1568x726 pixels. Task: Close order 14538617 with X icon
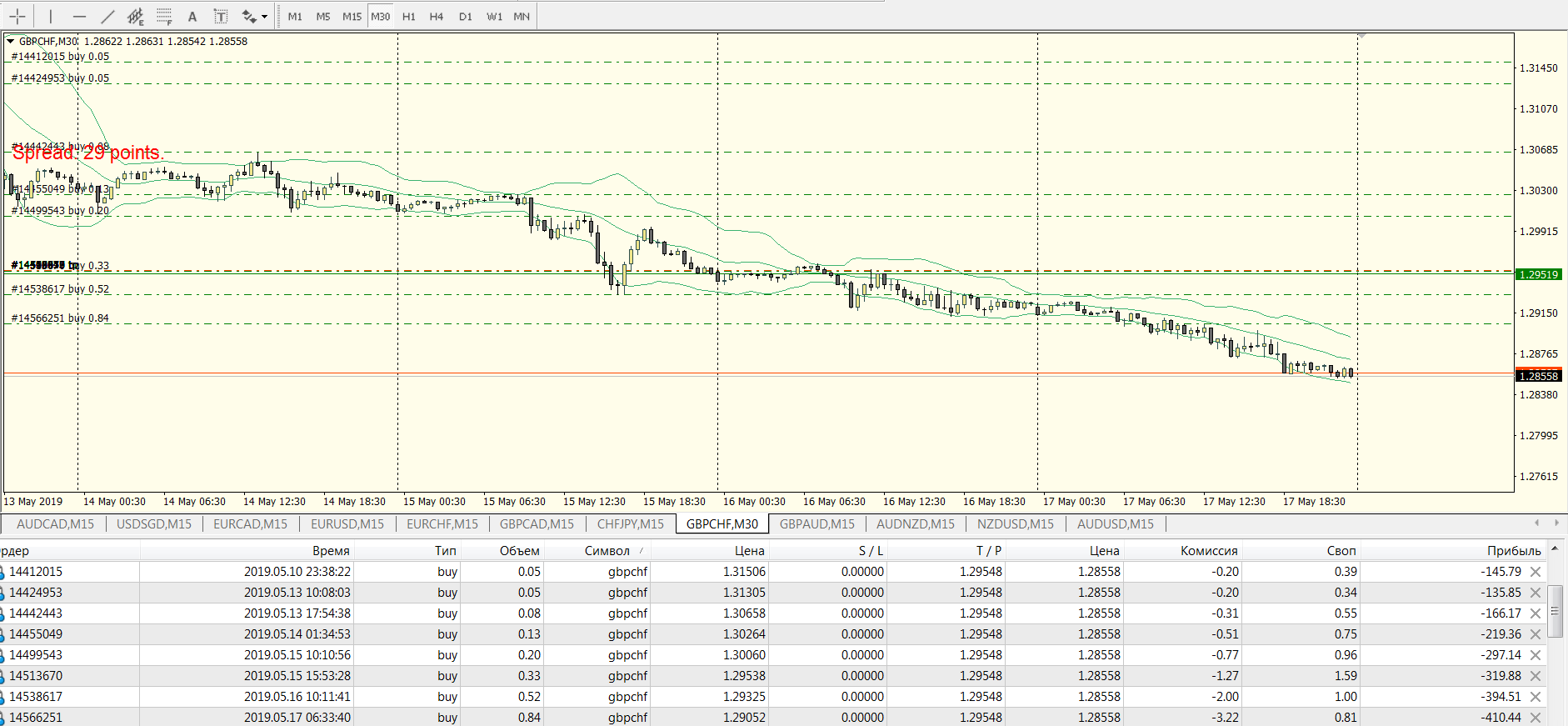[1536, 697]
